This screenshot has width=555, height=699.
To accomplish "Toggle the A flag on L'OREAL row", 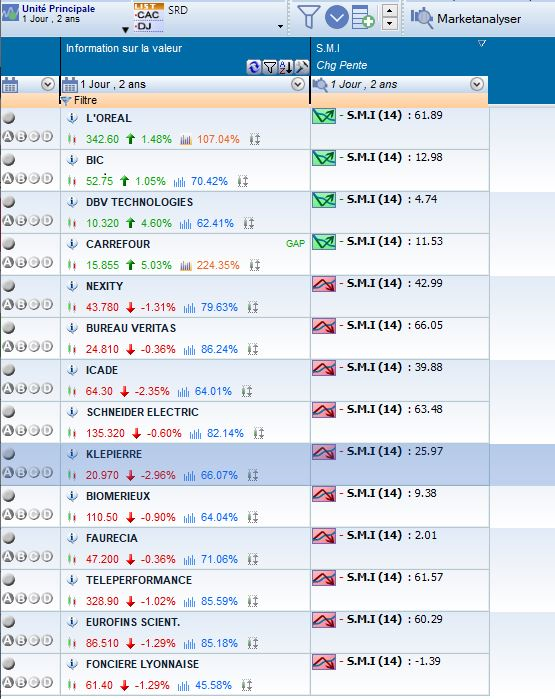I will (x=8, y=136).
